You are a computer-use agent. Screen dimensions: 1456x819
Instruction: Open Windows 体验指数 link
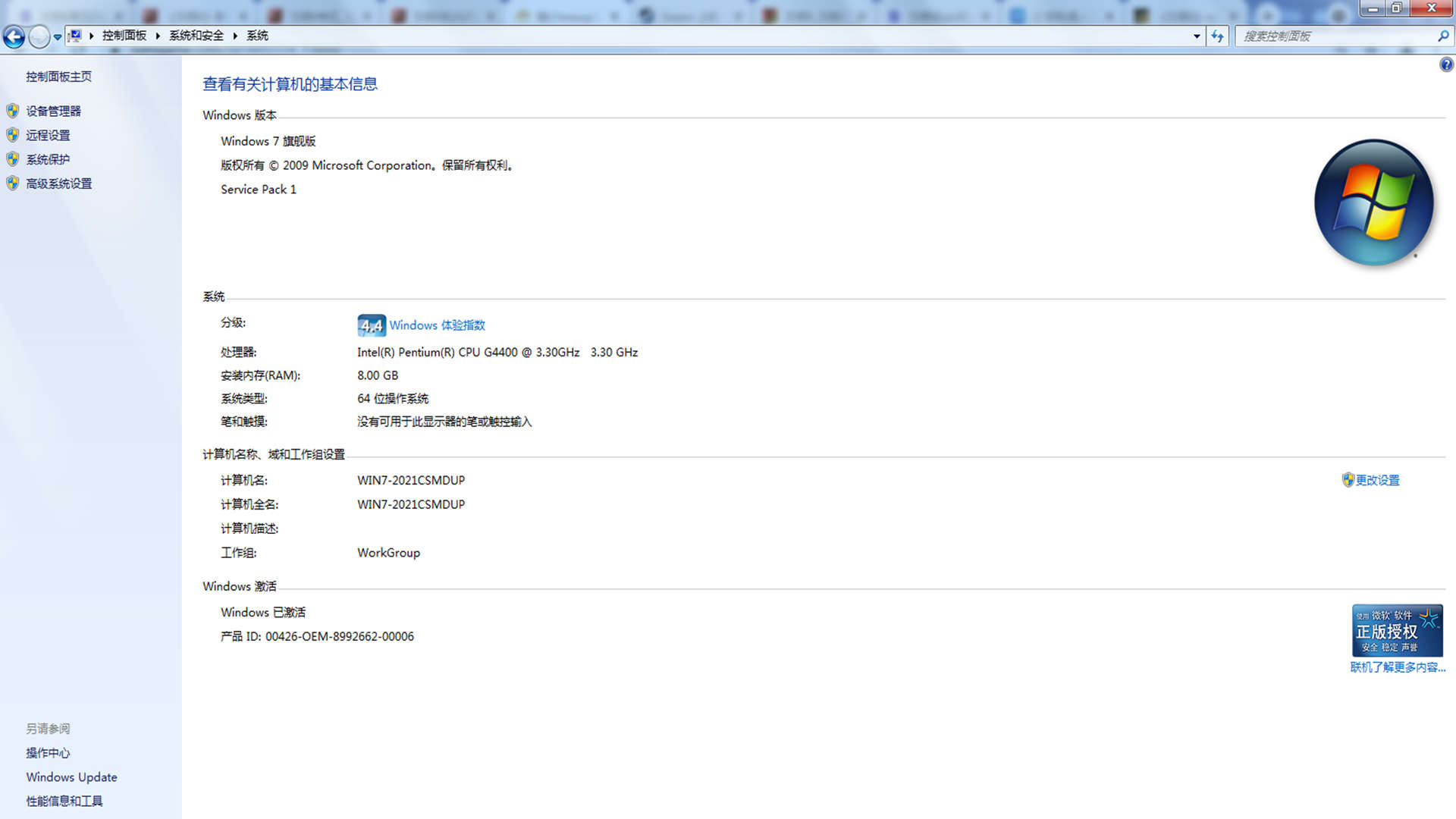[x=437, y=325]
